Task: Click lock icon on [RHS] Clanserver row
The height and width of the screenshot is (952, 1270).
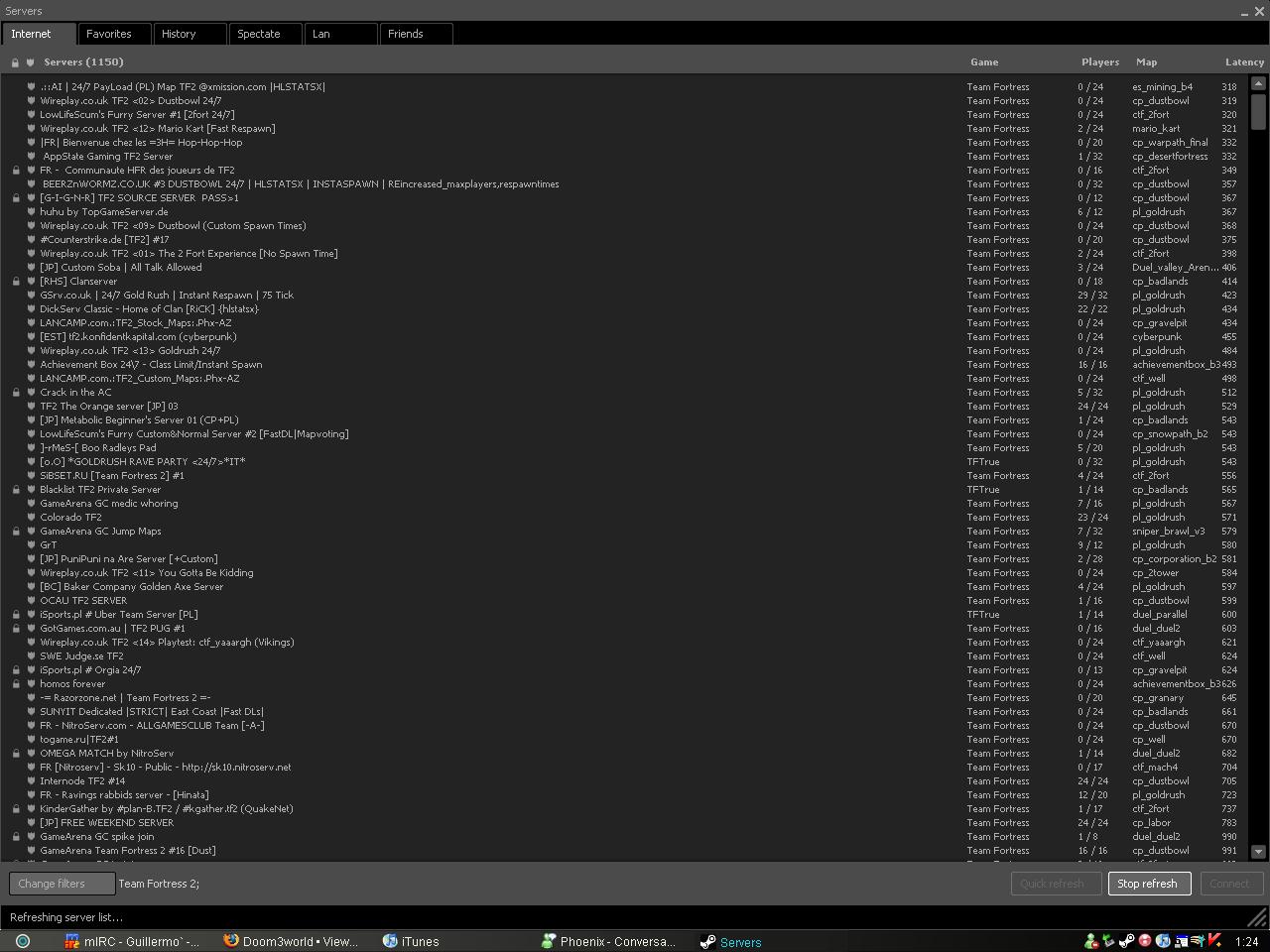Action: pos(16,282)
